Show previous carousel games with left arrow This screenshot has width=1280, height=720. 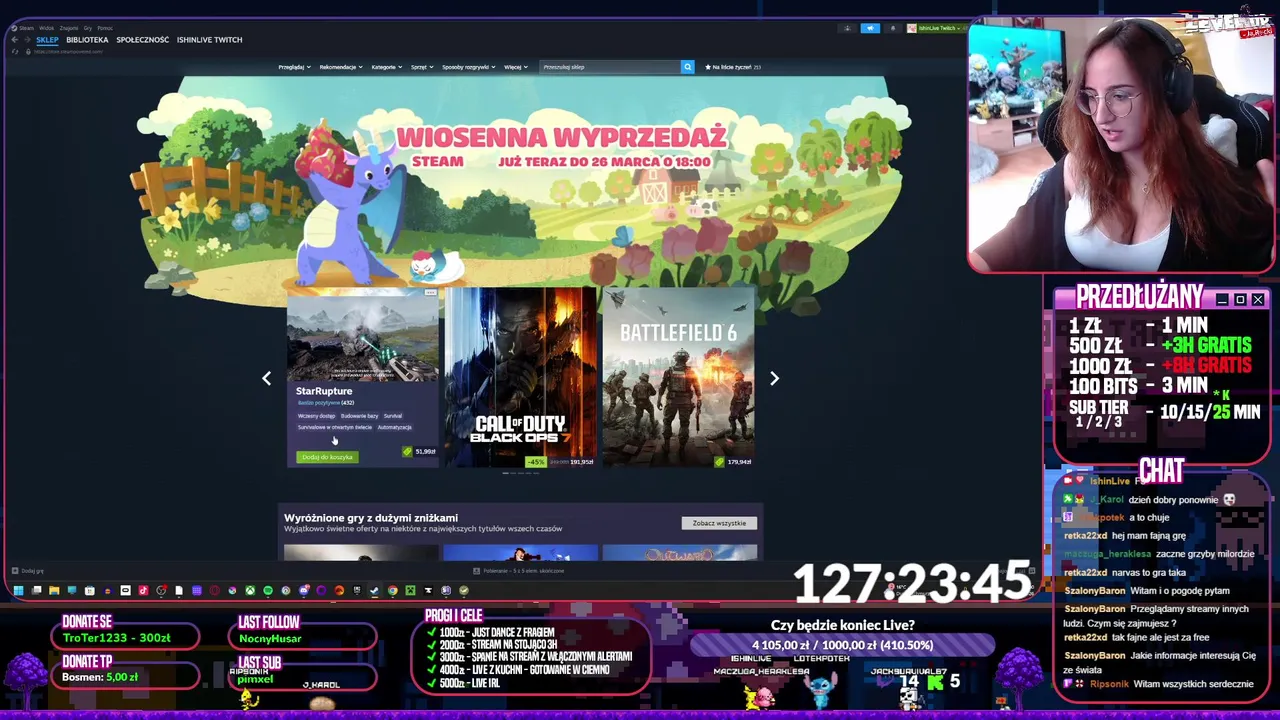pos(266,378)
